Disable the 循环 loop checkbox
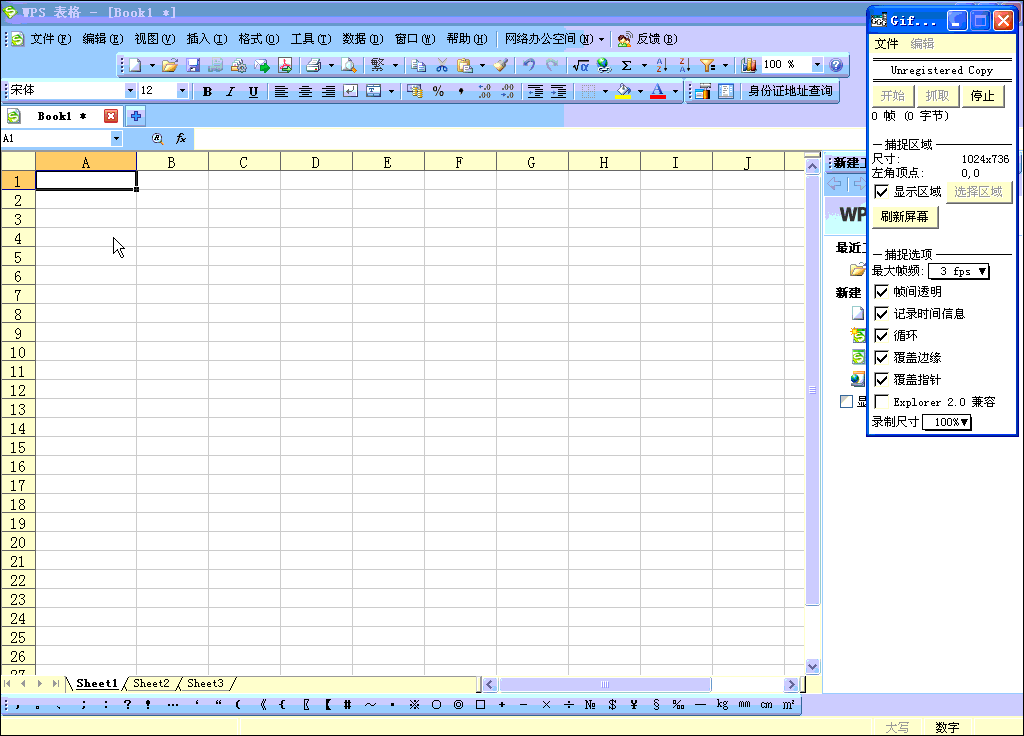 coord(882,336)
